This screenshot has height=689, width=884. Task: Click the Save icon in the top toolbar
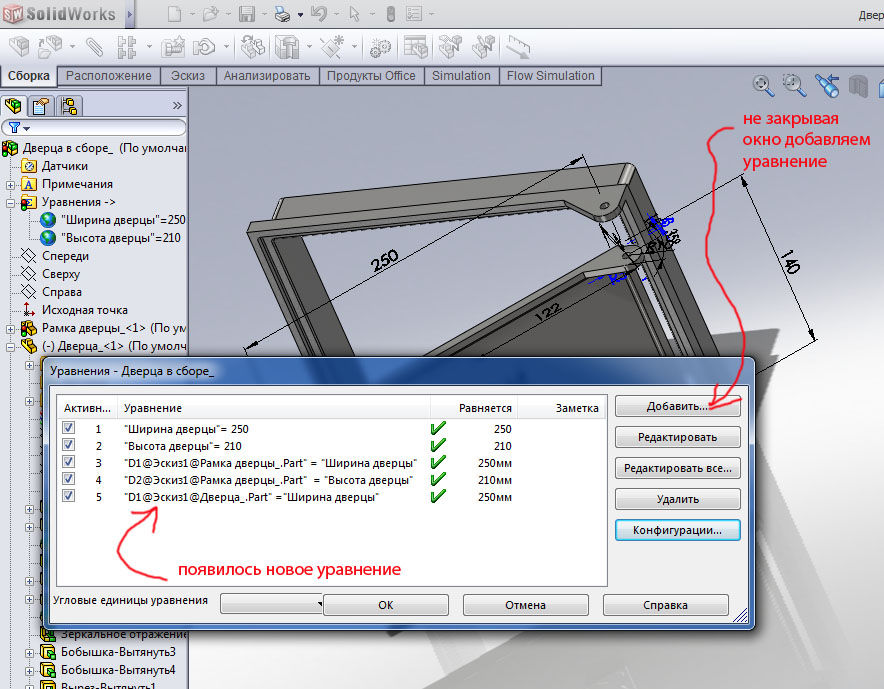click(246, 14)
